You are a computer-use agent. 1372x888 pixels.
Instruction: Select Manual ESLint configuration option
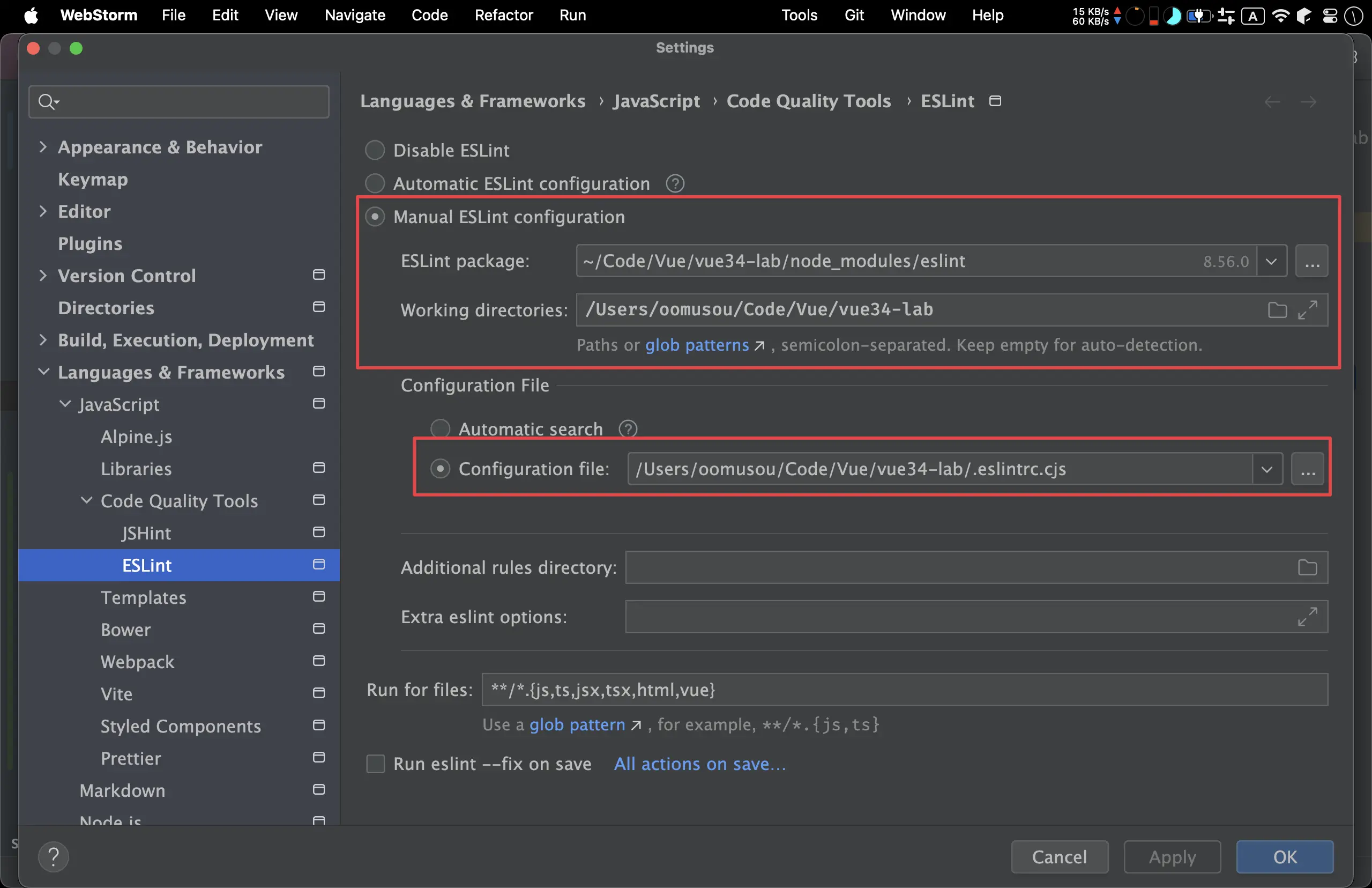(x=375, y=217)
